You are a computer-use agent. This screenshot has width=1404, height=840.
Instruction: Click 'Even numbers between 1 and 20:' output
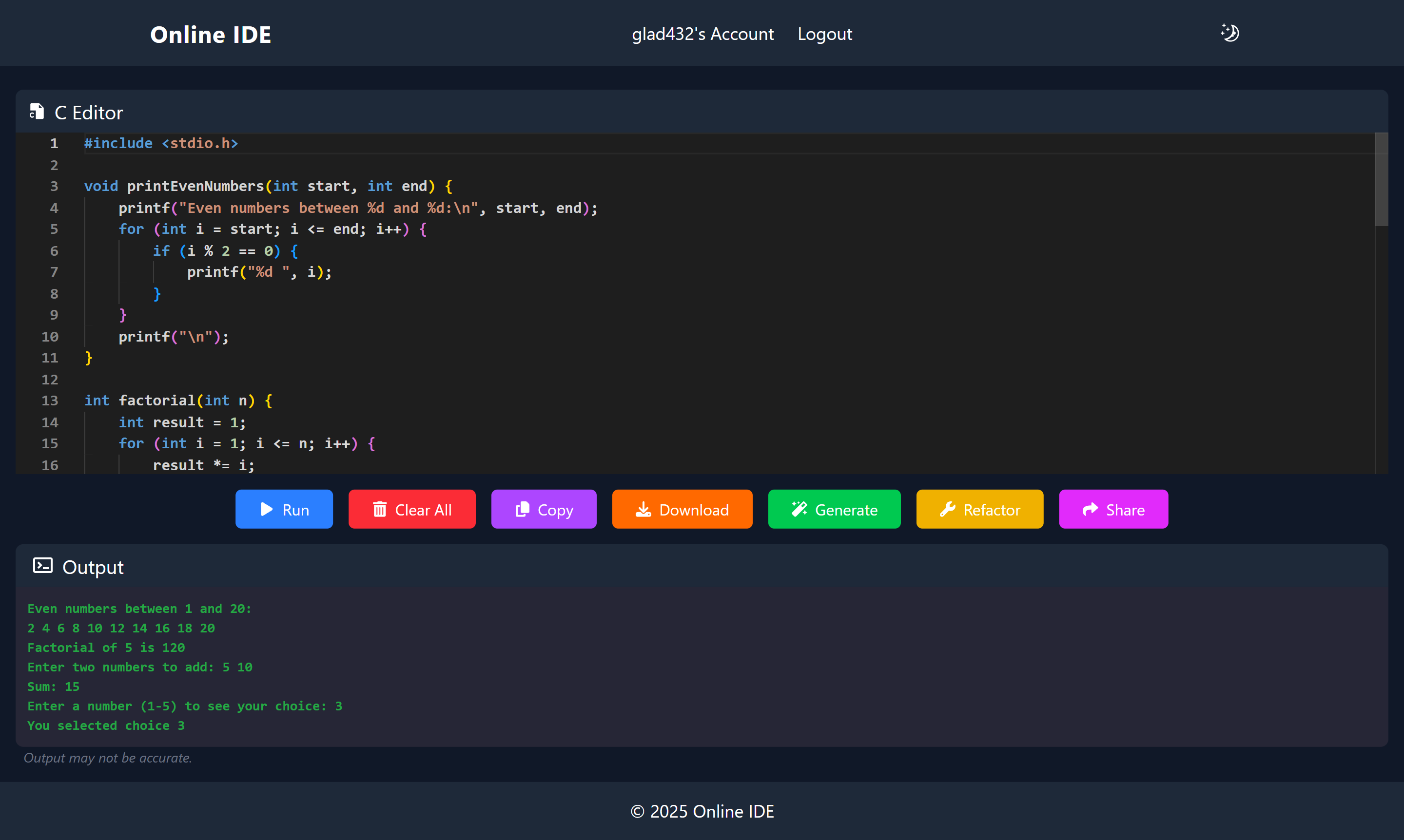(139, 609)
